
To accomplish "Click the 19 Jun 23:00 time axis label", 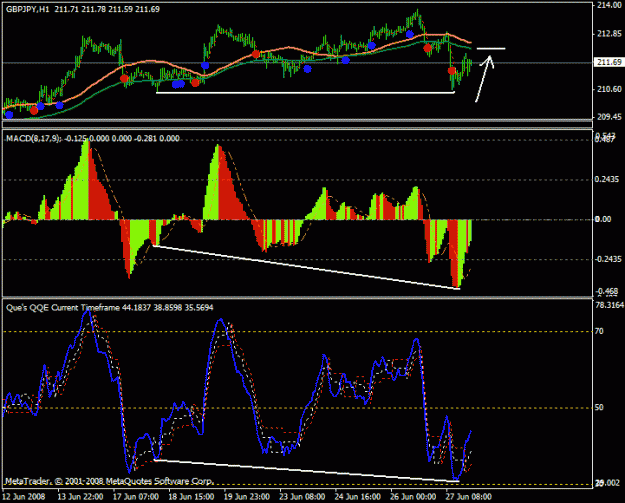I will pyautogui.click(x=247, y=497).
